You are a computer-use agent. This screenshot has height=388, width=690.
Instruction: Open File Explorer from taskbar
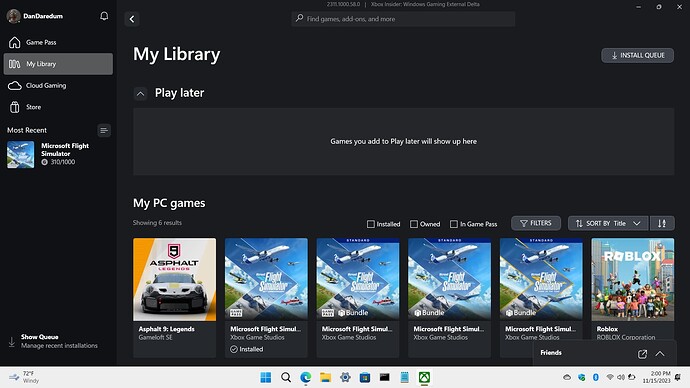click(x=325, y=377)
